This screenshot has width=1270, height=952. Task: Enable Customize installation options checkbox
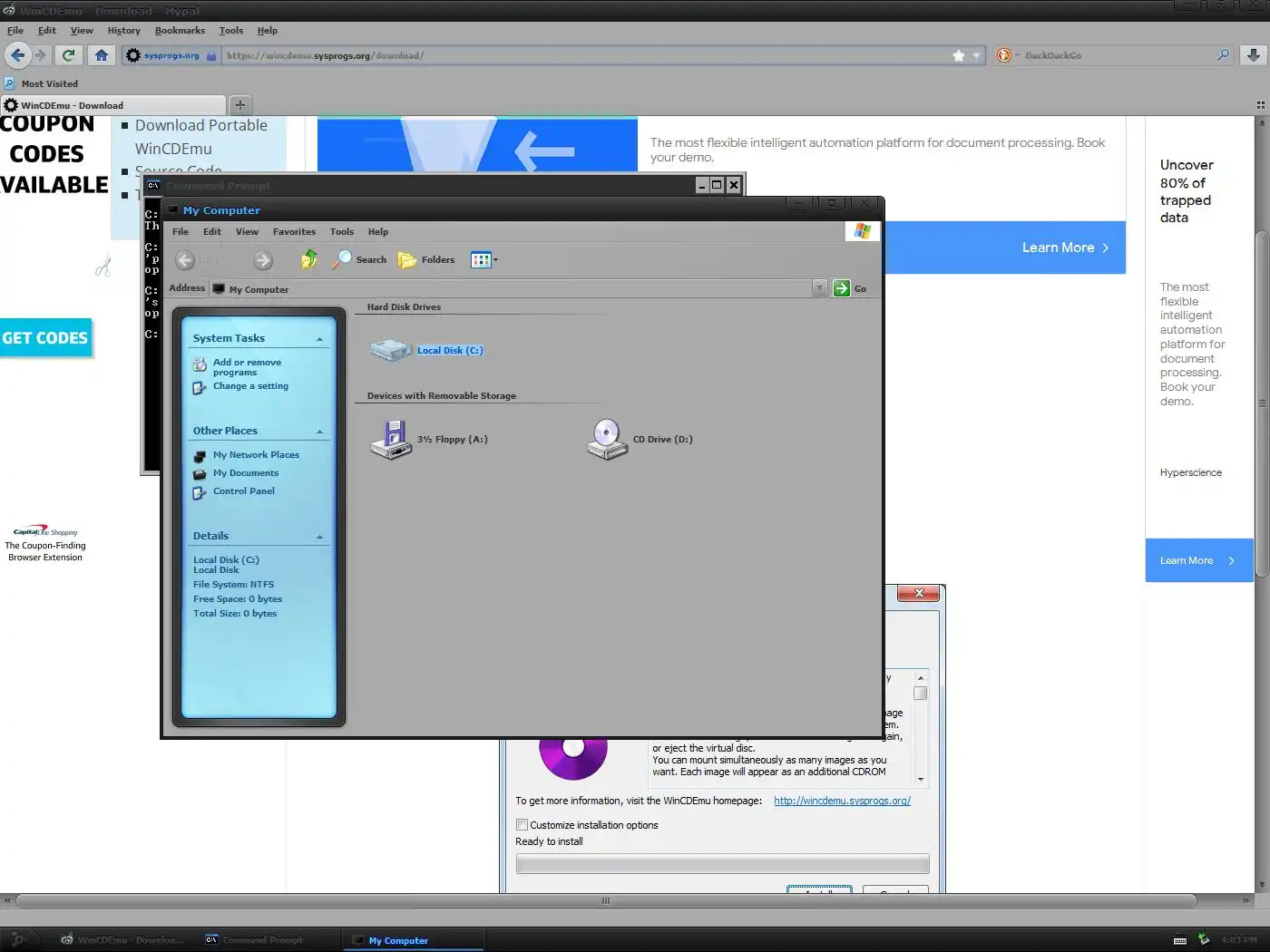pyautogui.click(x=522, y=825)
